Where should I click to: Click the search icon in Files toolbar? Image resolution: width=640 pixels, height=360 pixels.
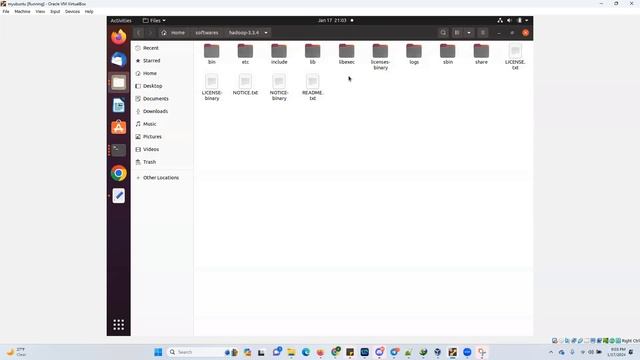click(x=443, y=33)
